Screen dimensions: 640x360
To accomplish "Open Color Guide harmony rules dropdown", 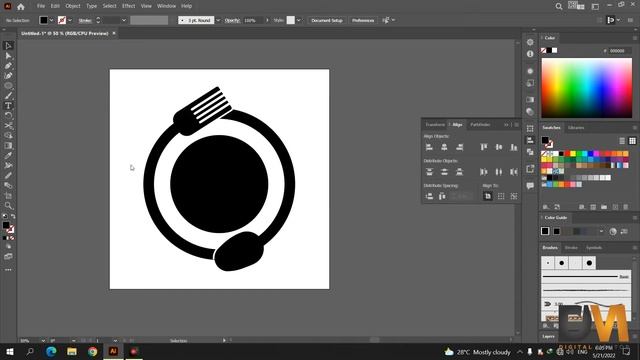I will 601,231.
